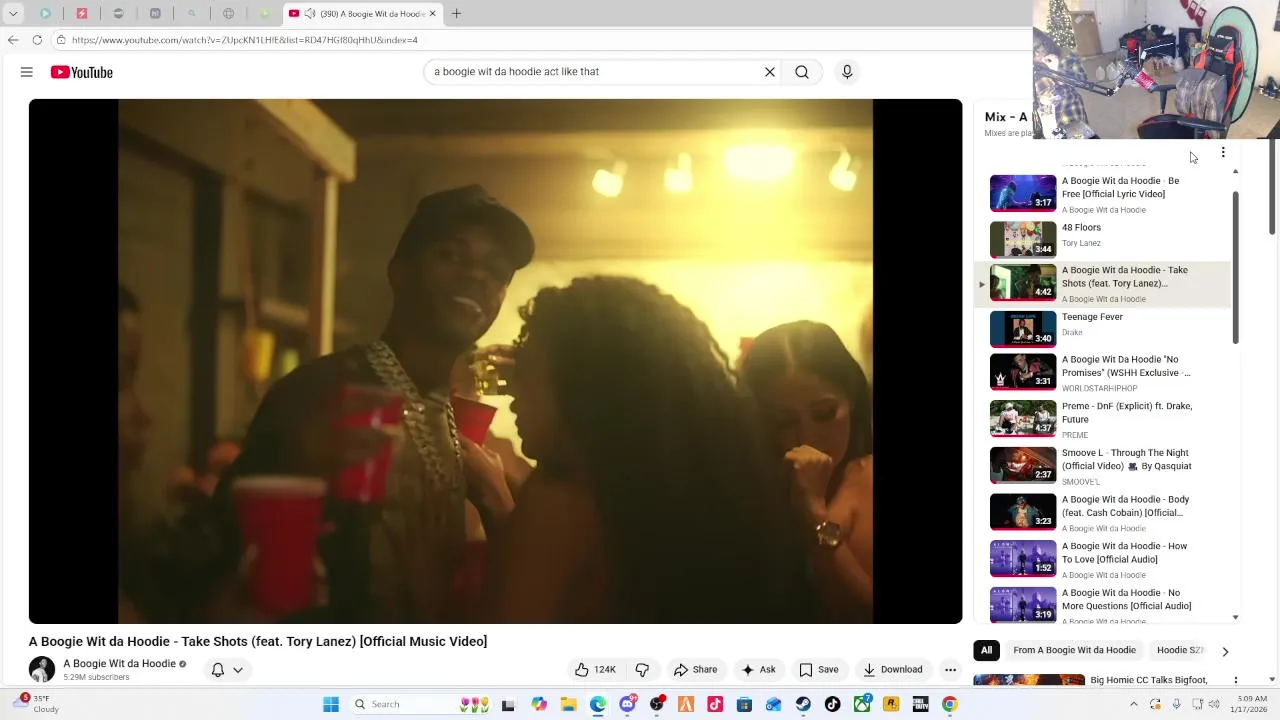The image size is (1280, 720).
Task: Download the video
Action: click(893, 670)
